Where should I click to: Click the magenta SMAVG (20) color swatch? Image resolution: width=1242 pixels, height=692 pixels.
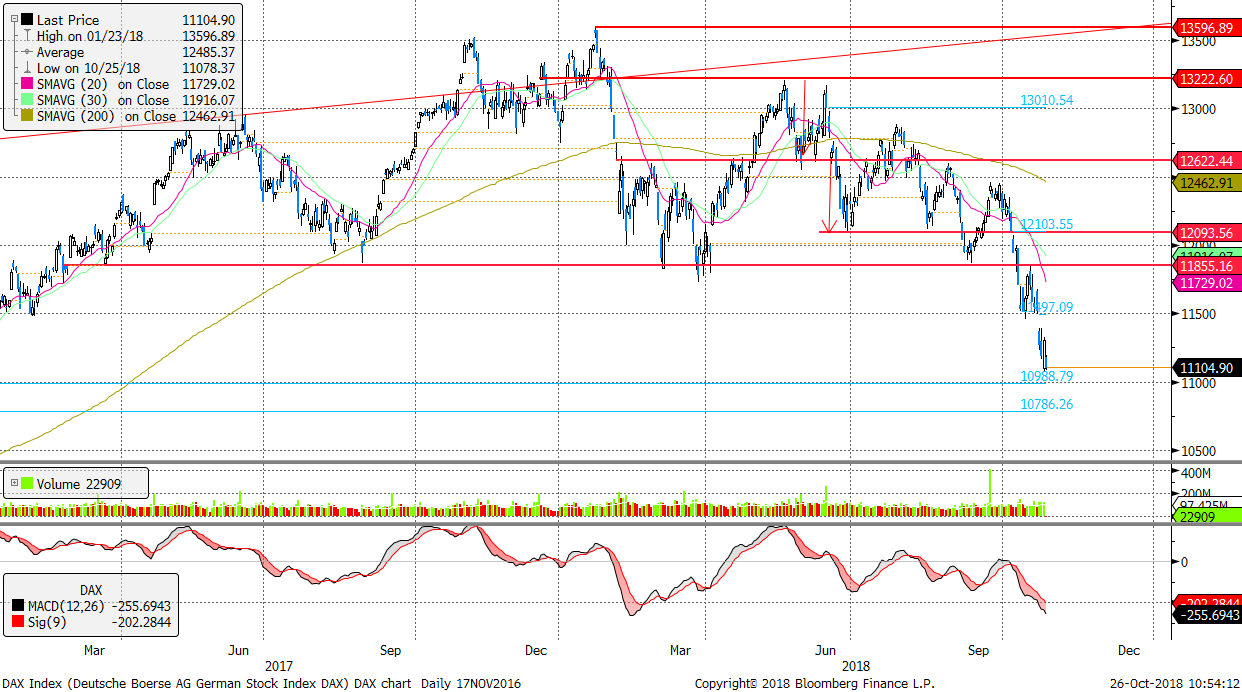(x=26, y=84)
